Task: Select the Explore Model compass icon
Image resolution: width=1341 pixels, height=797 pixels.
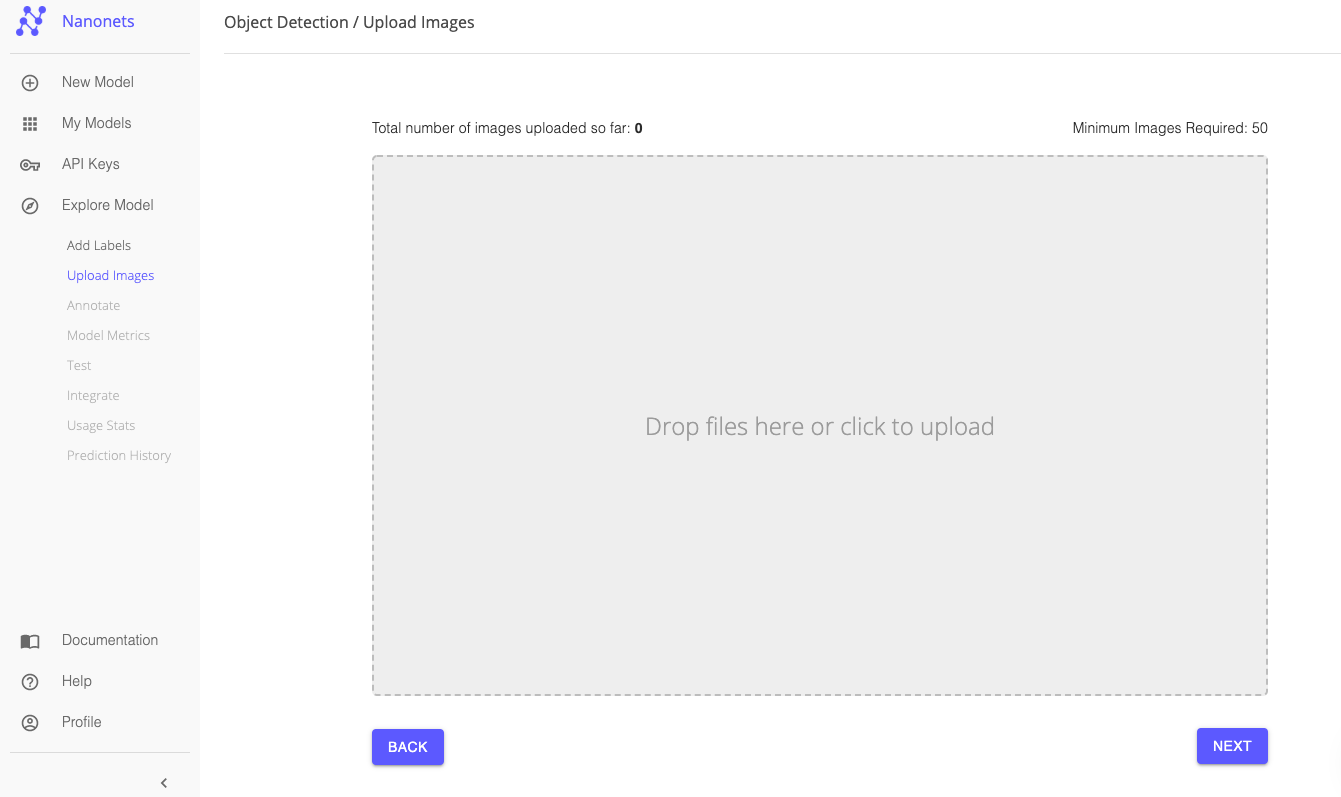Action: click(x=30, y=206)
